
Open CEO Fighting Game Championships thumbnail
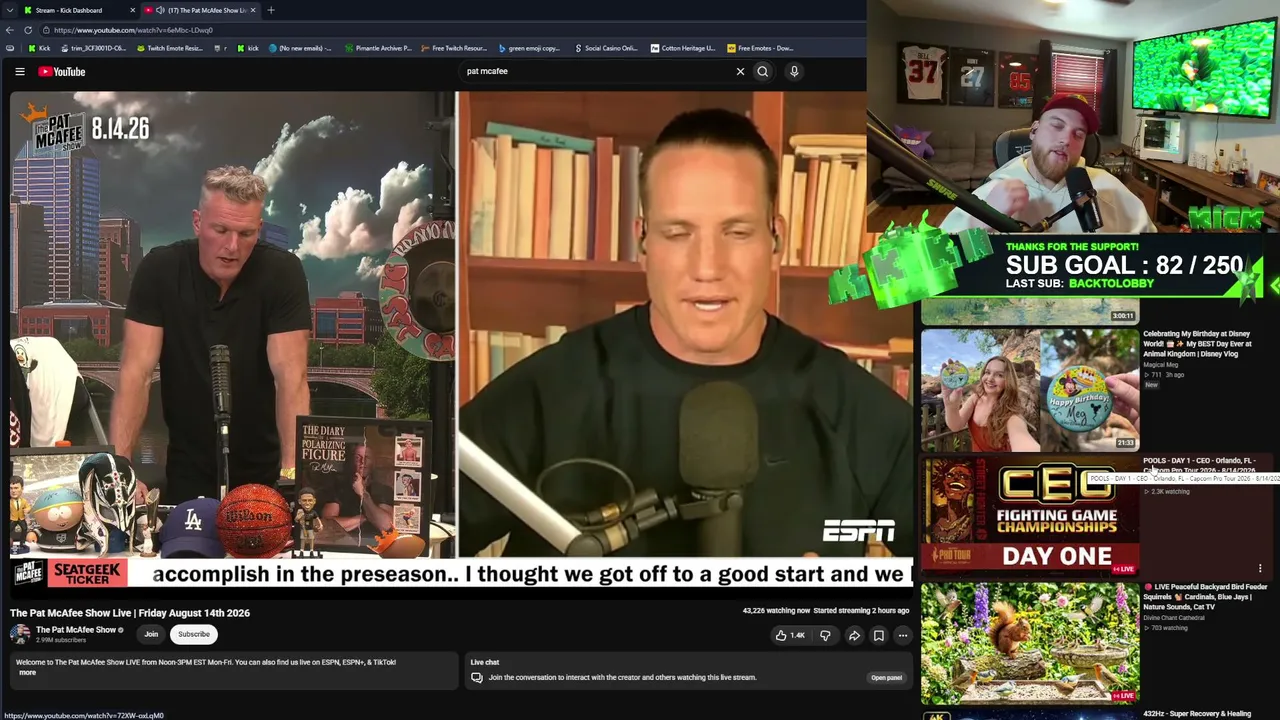(1030, 514)
